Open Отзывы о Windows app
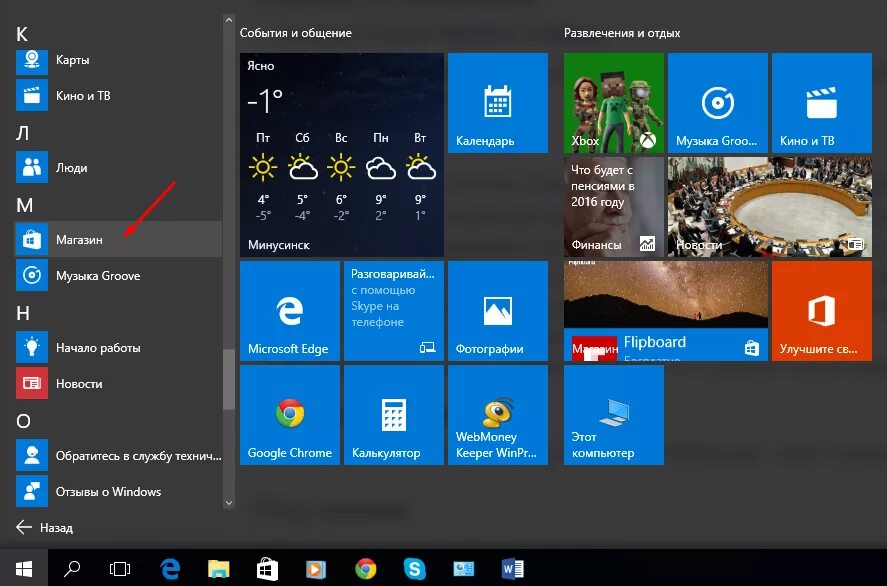Viewport: 887px width, 586px height. coord(118,492)
